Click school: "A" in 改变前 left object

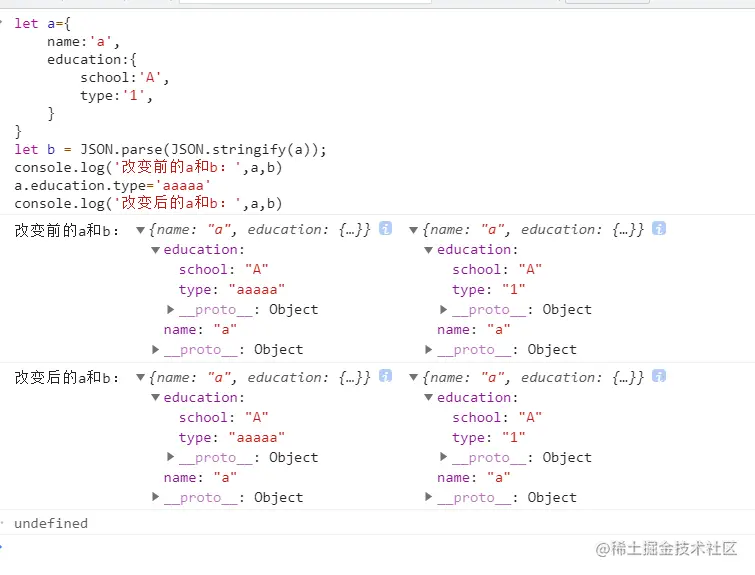point(223,270)
